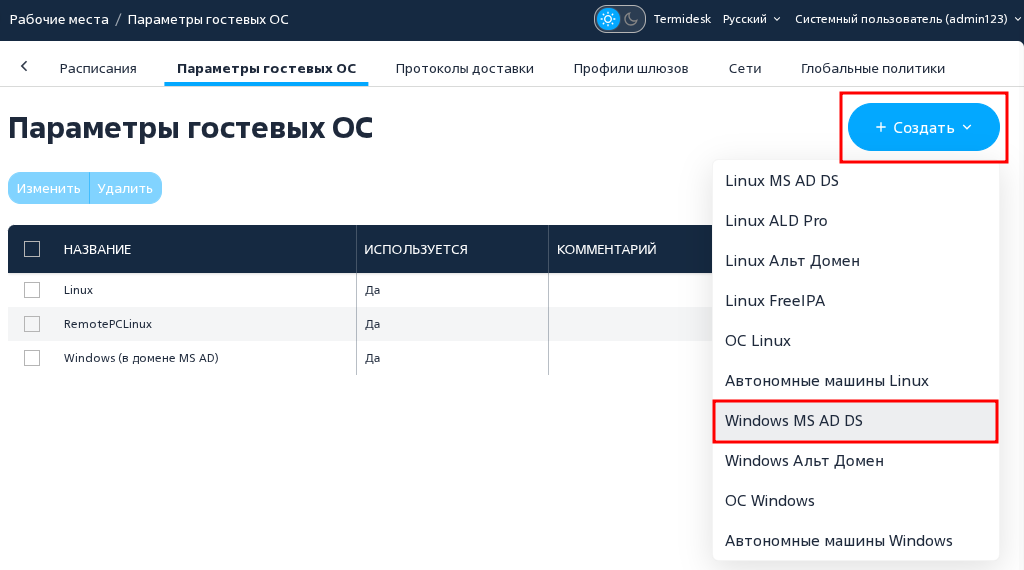Screen dimensions: 1024x570
Task: Select Windows MS AD DS menu entry
Action: (856, 421)
